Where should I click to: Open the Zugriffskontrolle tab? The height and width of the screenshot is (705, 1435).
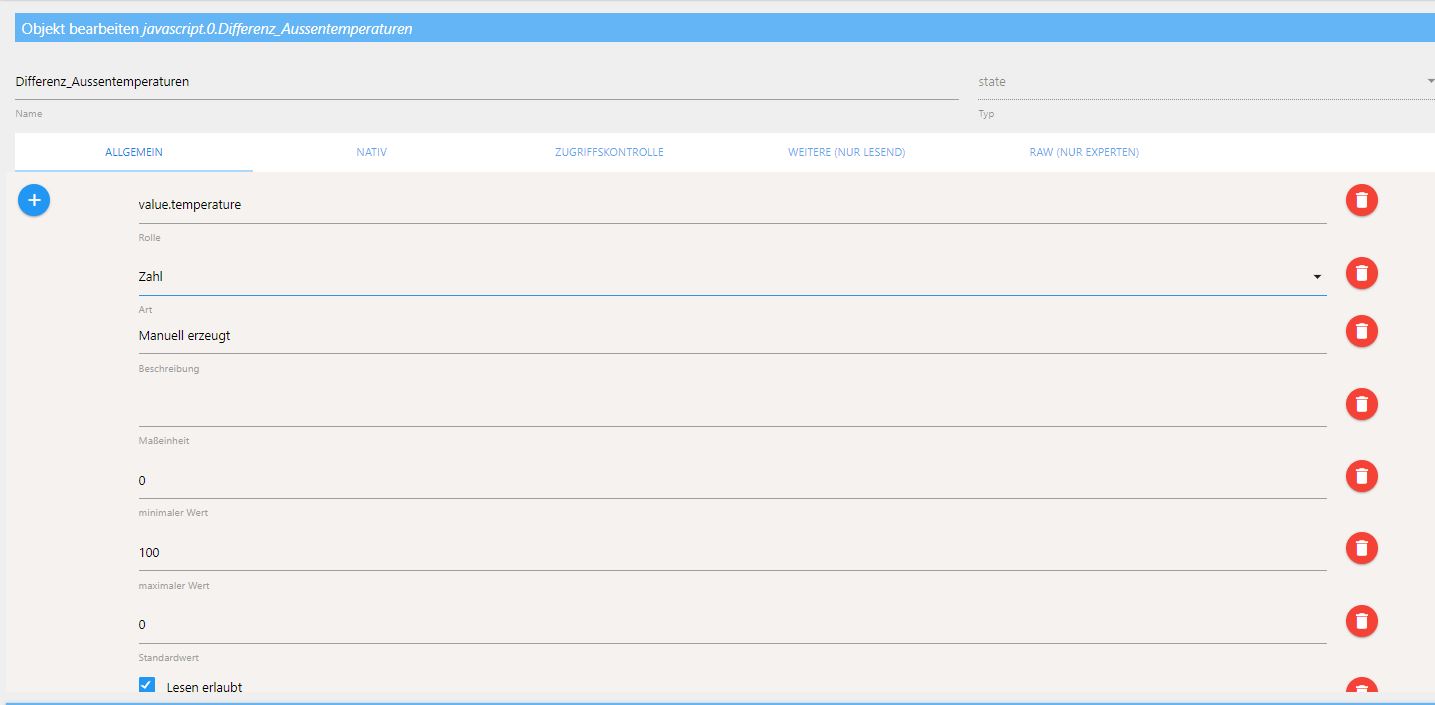pos(609,152)
